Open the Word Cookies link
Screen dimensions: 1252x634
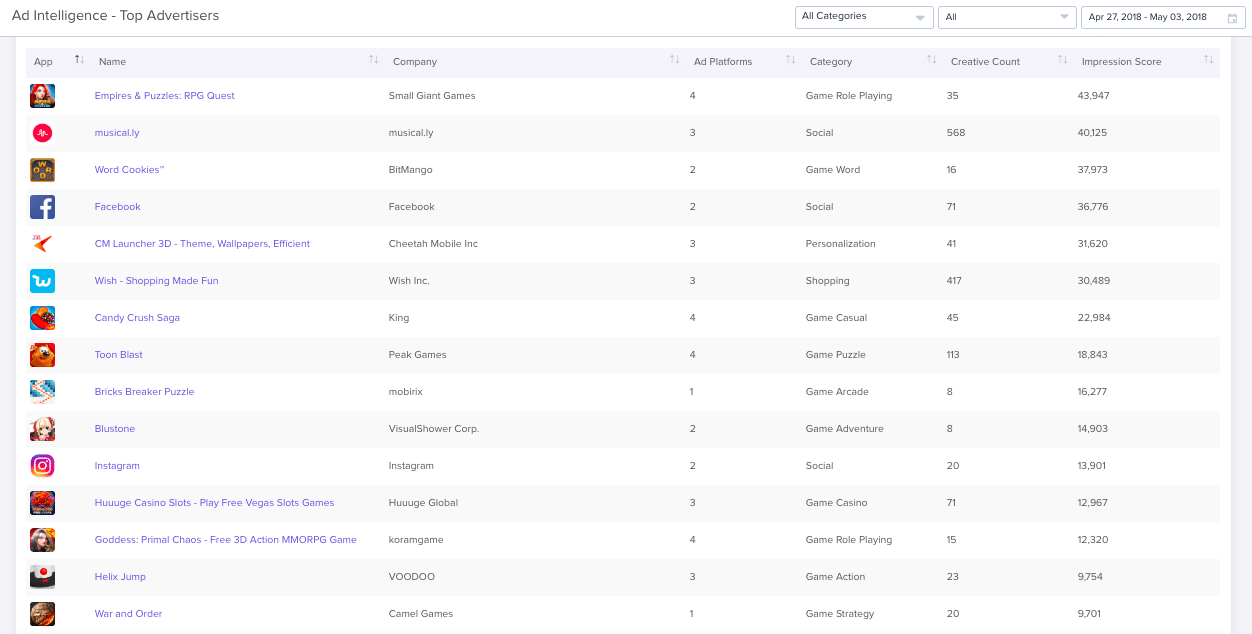[x=129, y=170]
